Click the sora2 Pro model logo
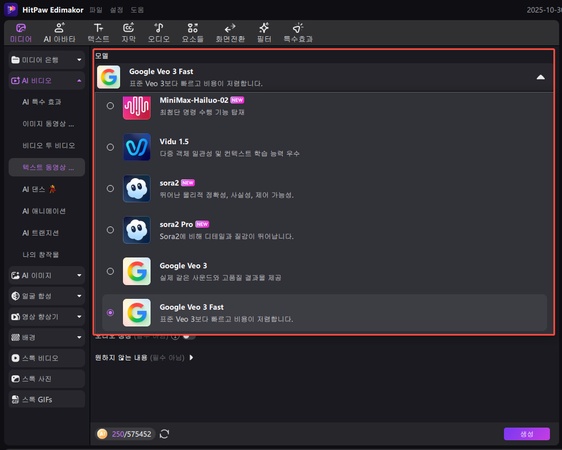 point(137,230)
